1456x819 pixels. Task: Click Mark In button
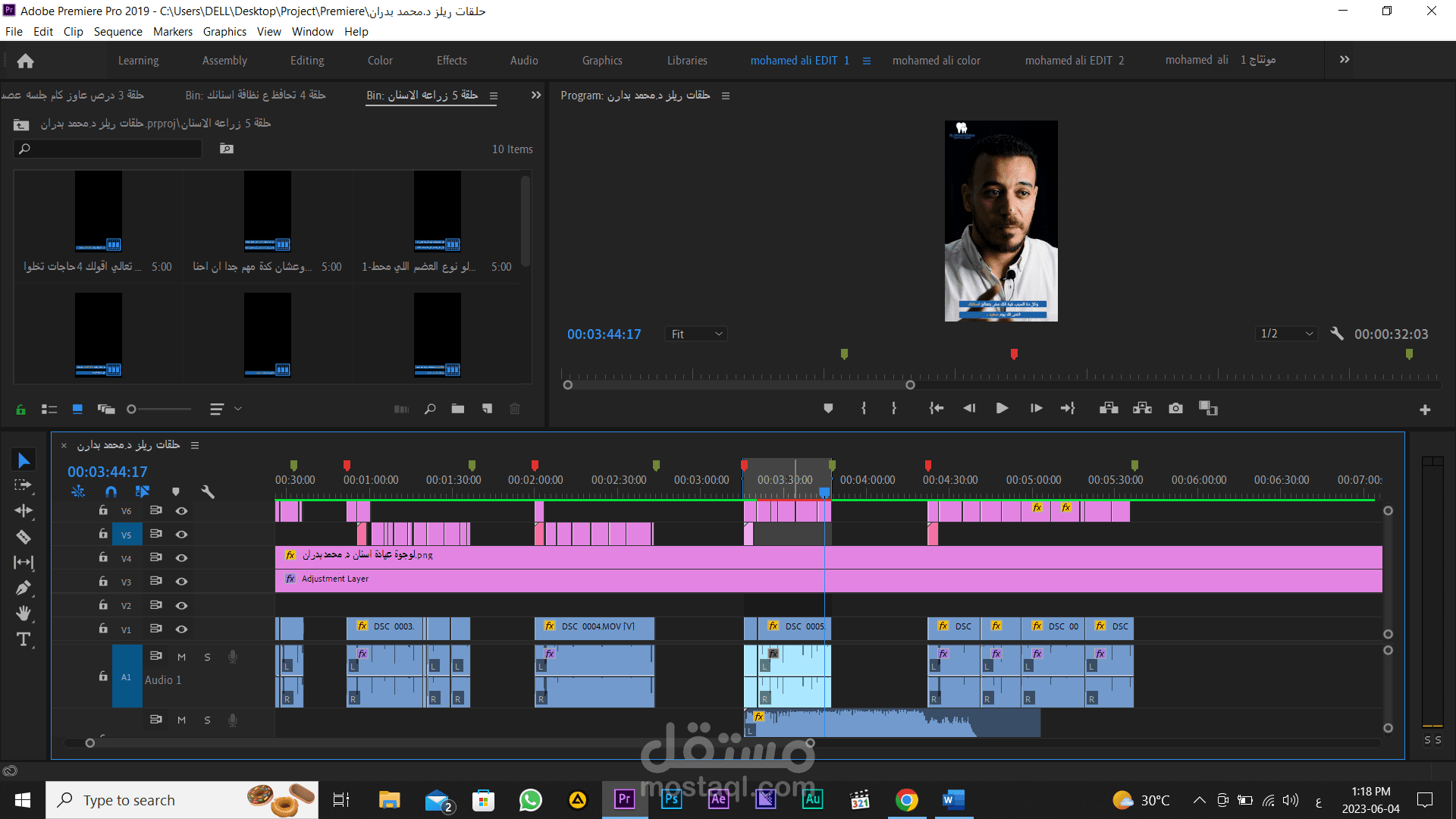point(864,409)
